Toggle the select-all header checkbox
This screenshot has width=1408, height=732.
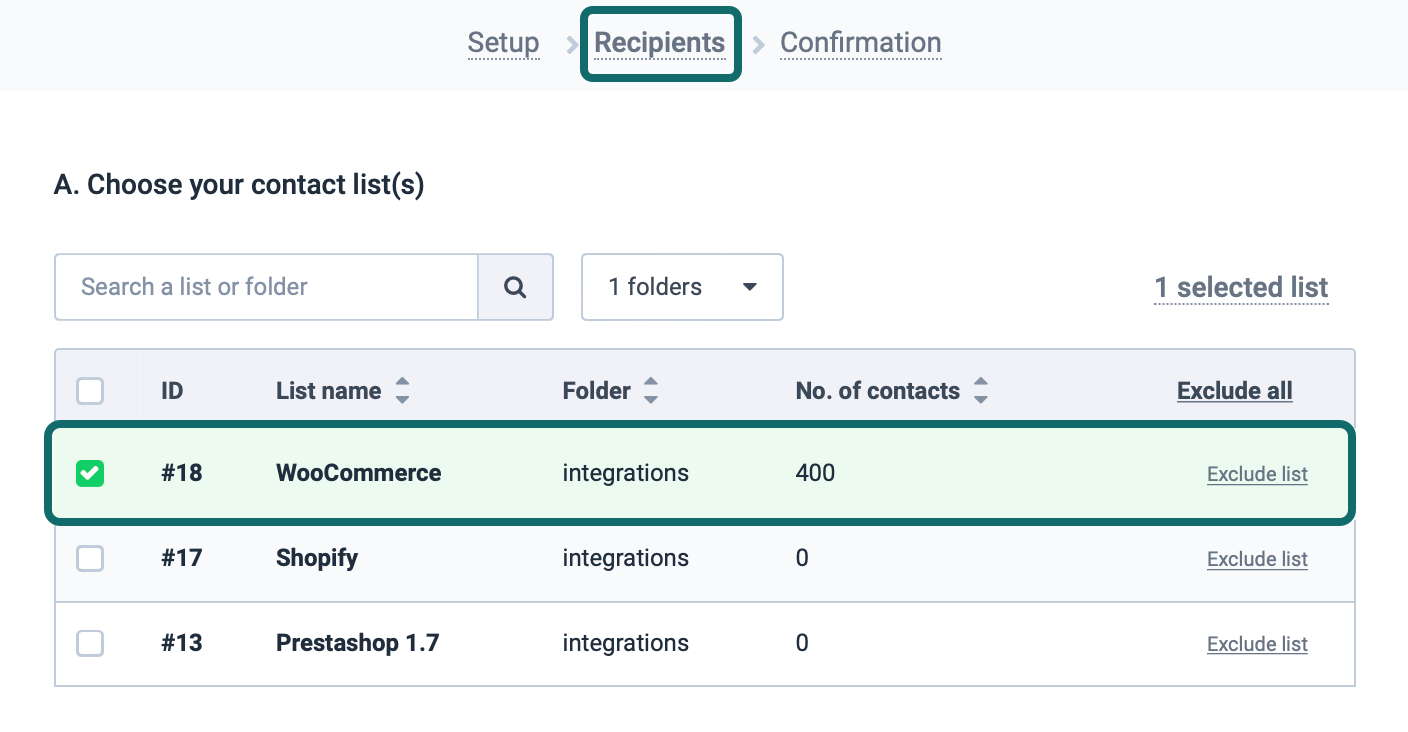(90, 391)
